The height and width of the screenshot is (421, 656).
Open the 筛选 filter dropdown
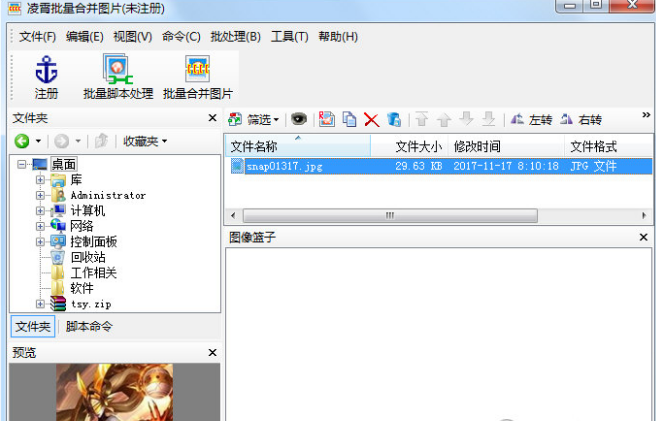[x=254, y=120]
